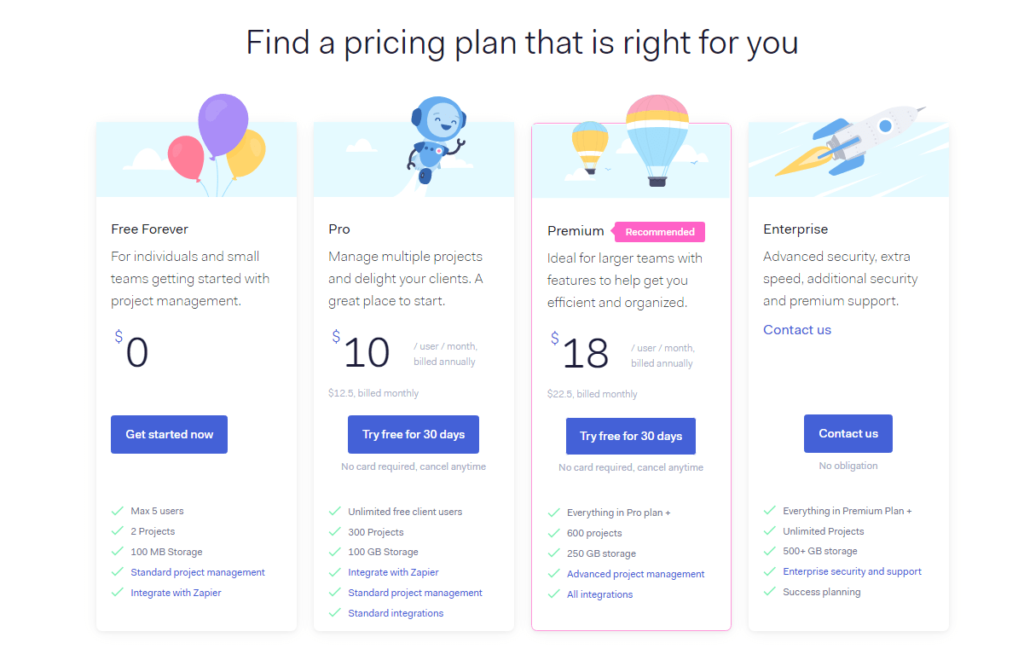Click the blue Contact us button

click(x=848, y=434)
